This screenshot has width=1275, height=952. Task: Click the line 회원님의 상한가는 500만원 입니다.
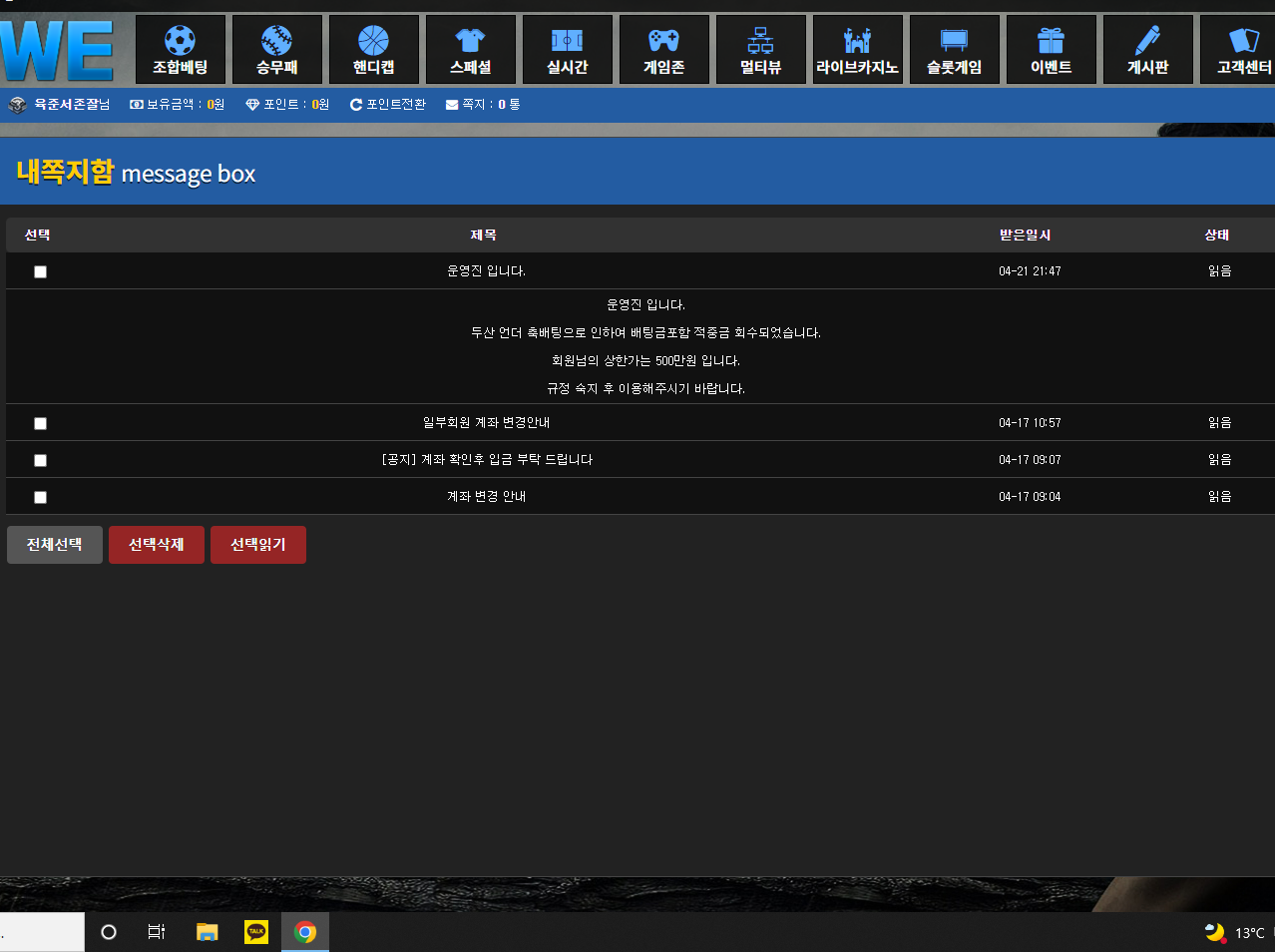point(645,361)
